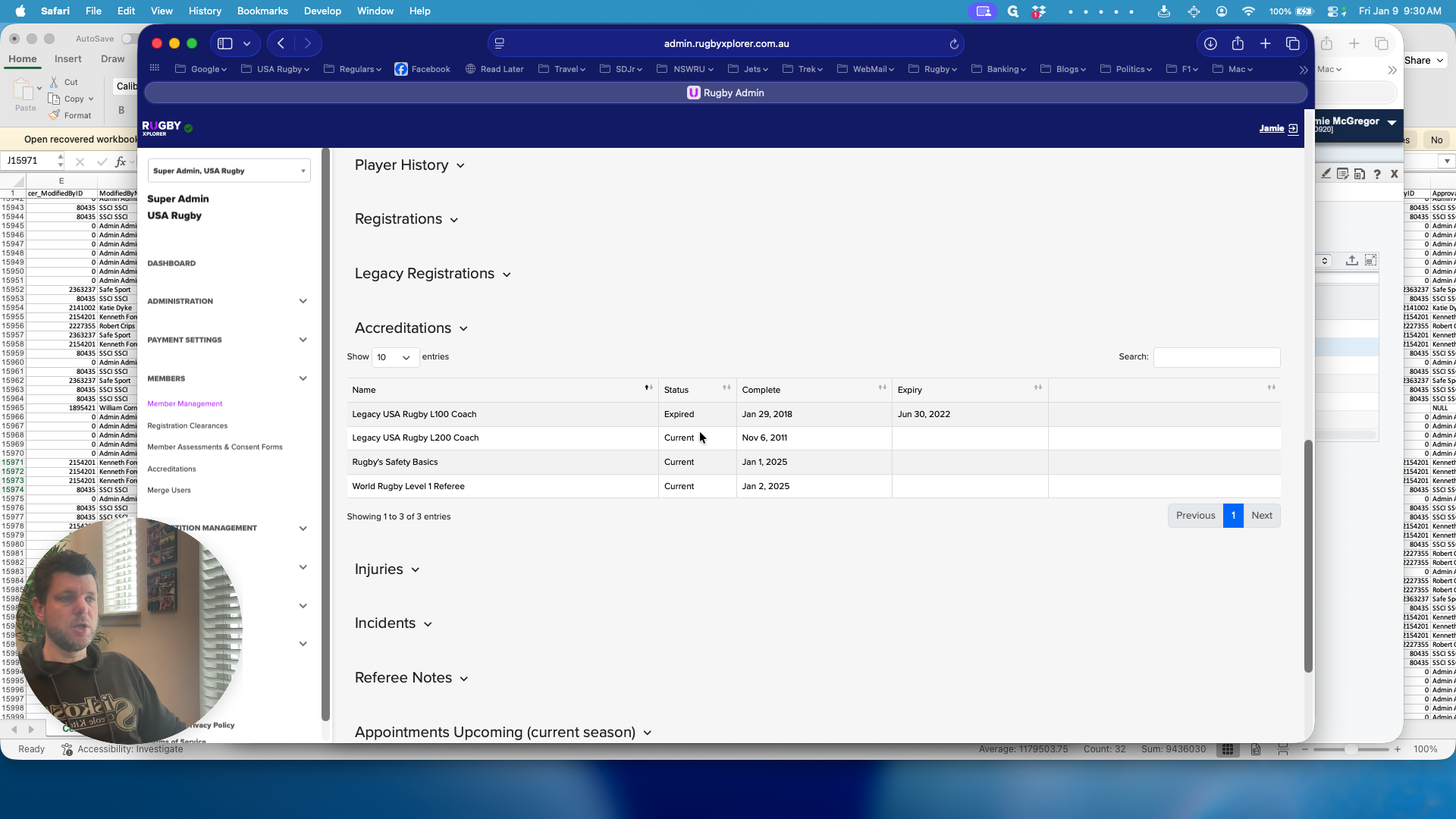Sort accreditations by Expiry column
The height and width of the screenshot is (819, 1456).
969,390
